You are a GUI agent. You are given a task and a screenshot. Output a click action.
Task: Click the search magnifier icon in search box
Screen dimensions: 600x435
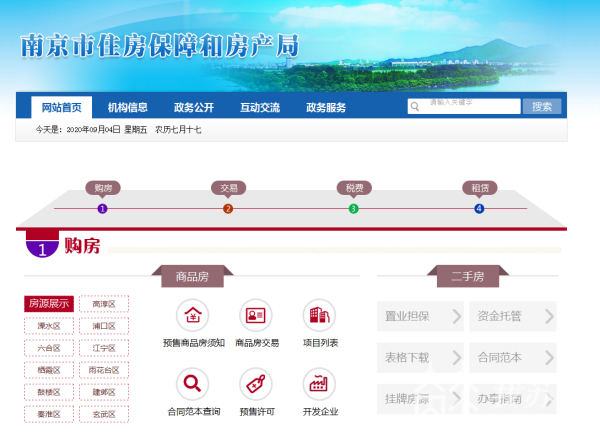[416, 106]
